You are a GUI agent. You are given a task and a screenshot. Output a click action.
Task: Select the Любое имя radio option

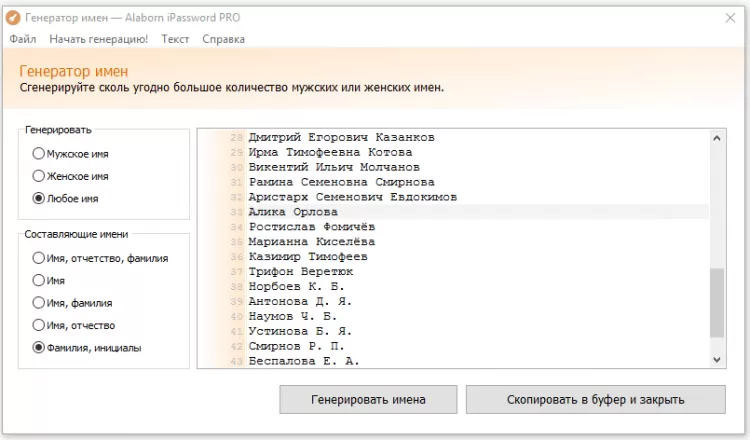coord(39,198)
